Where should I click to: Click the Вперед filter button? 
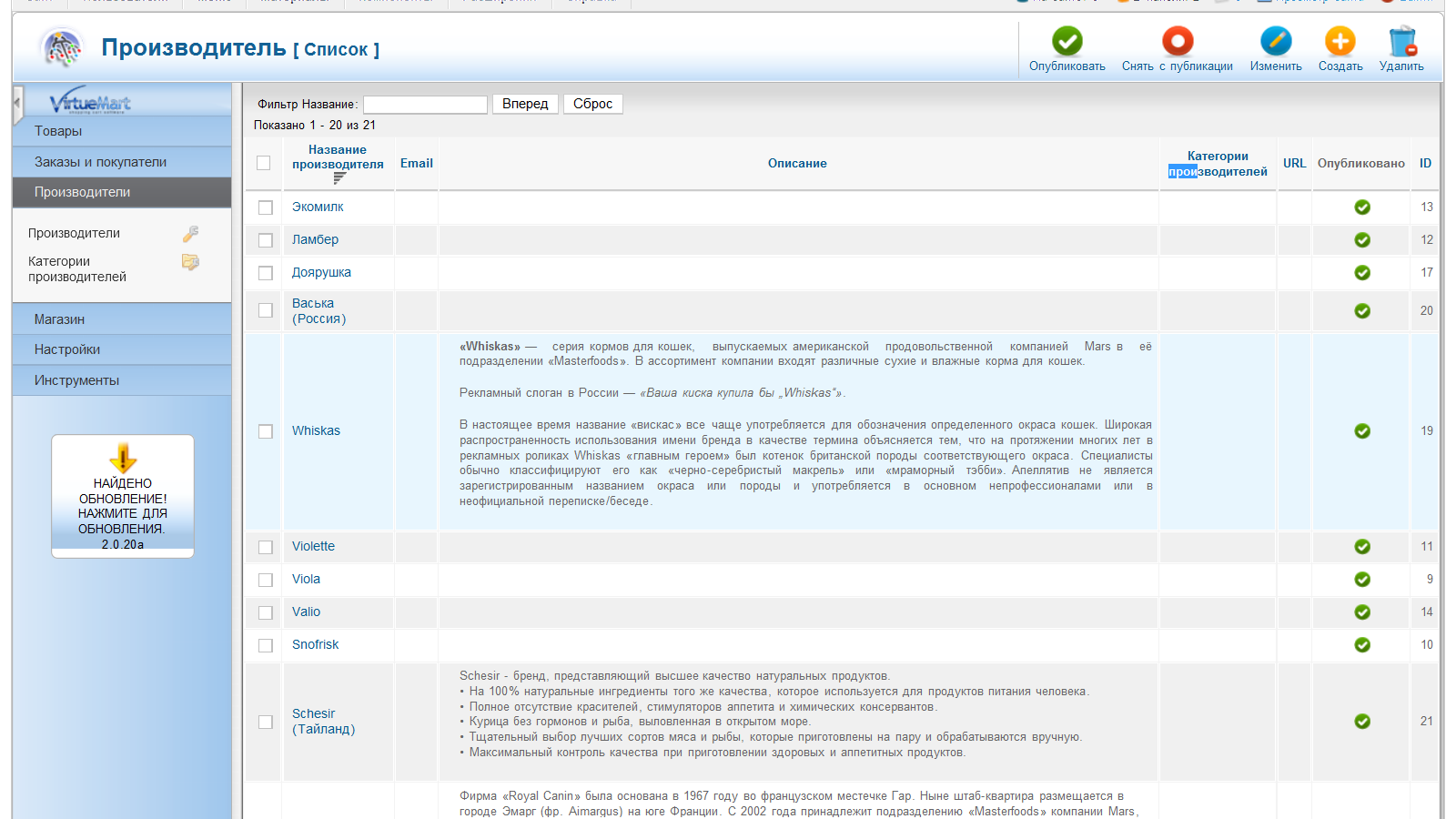525,104
